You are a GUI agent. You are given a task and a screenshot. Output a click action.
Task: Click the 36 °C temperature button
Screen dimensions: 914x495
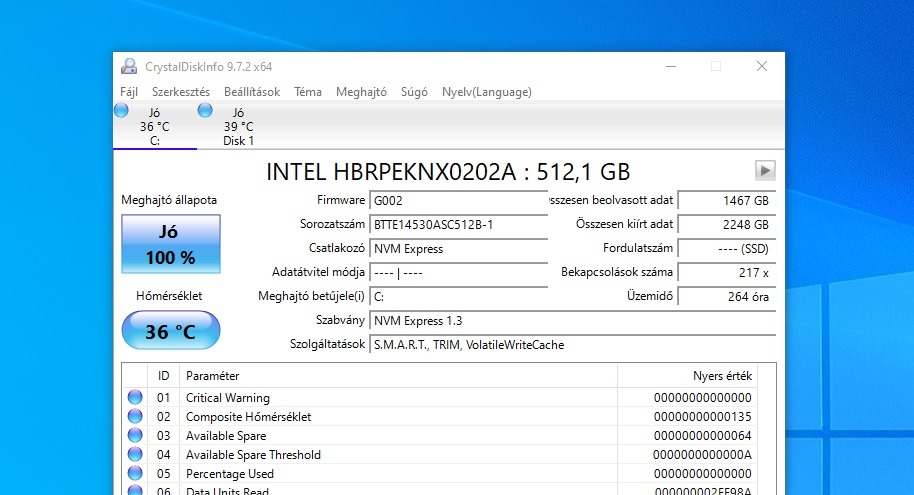pyautogui.click(x=170, y=331)
